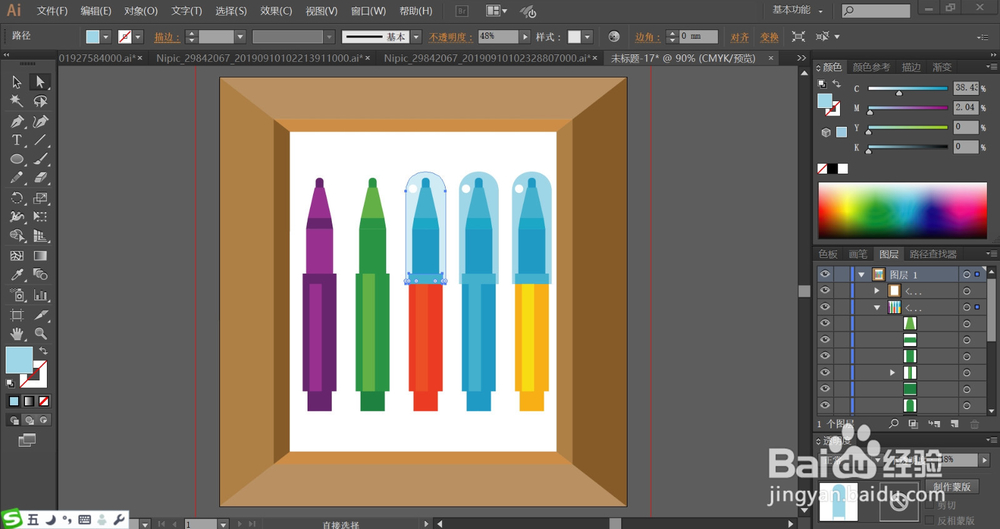Open the stroke color dropdown in control bar
1000x529 pixels.
[138, 37]
